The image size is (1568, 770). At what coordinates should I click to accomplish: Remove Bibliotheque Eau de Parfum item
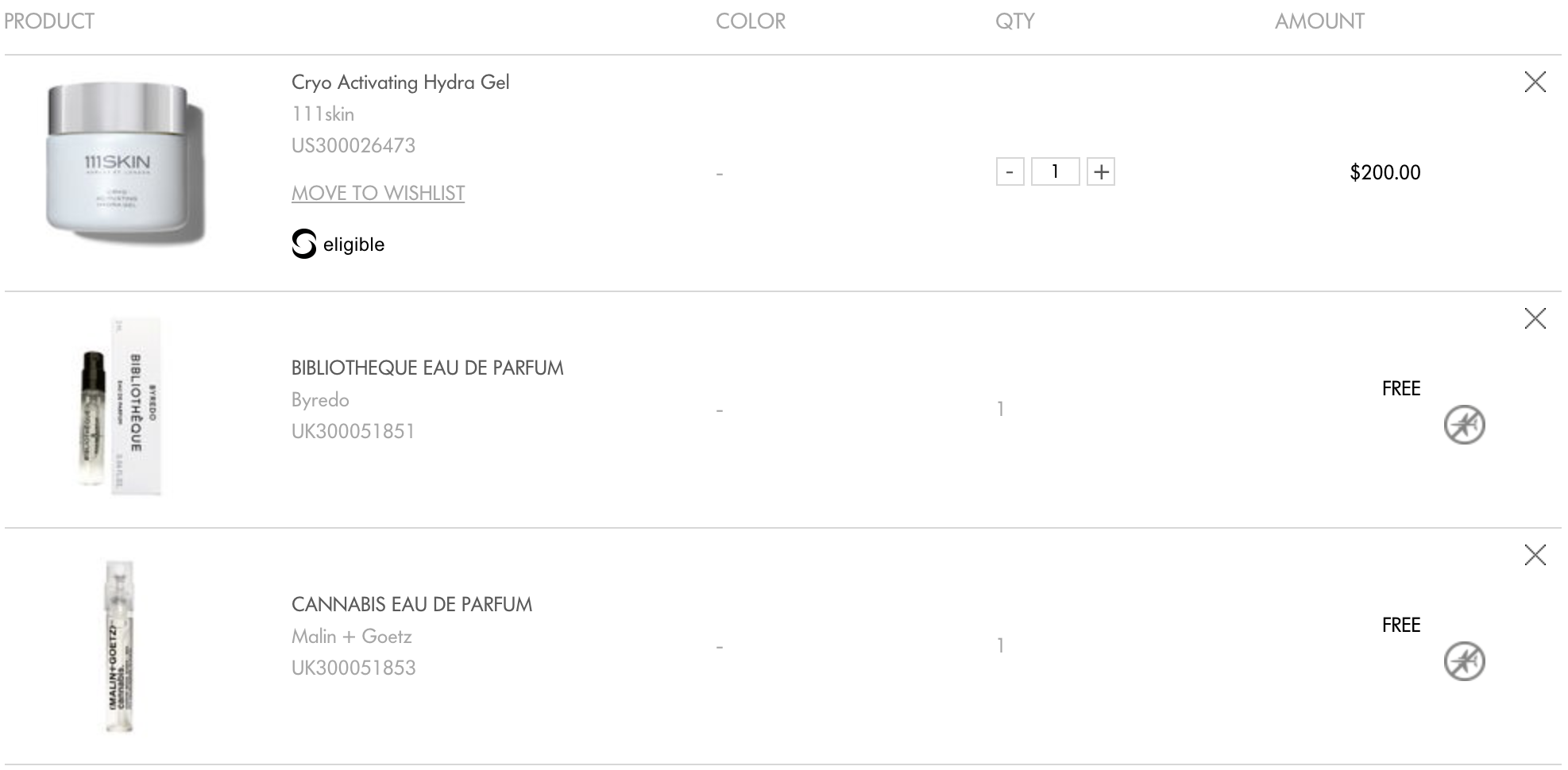click(x=1535, y=318)
